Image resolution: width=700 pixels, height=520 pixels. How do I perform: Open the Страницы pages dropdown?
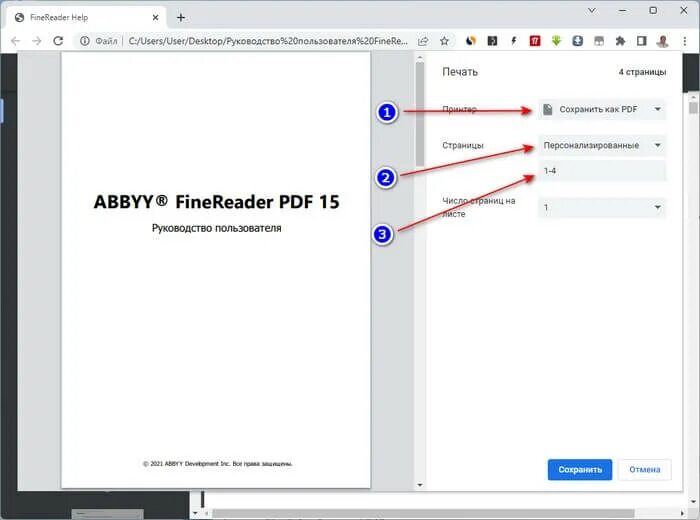(602, 146)
